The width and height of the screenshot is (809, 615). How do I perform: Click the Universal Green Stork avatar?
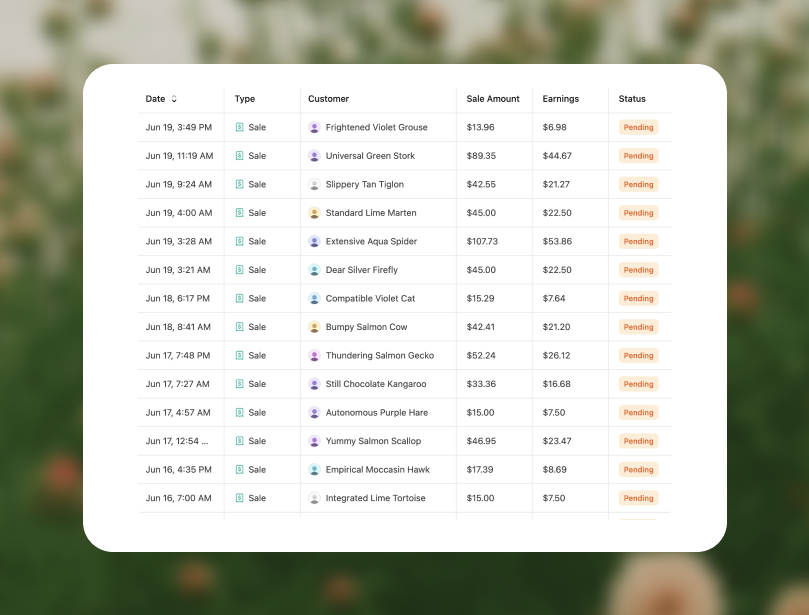314,156
